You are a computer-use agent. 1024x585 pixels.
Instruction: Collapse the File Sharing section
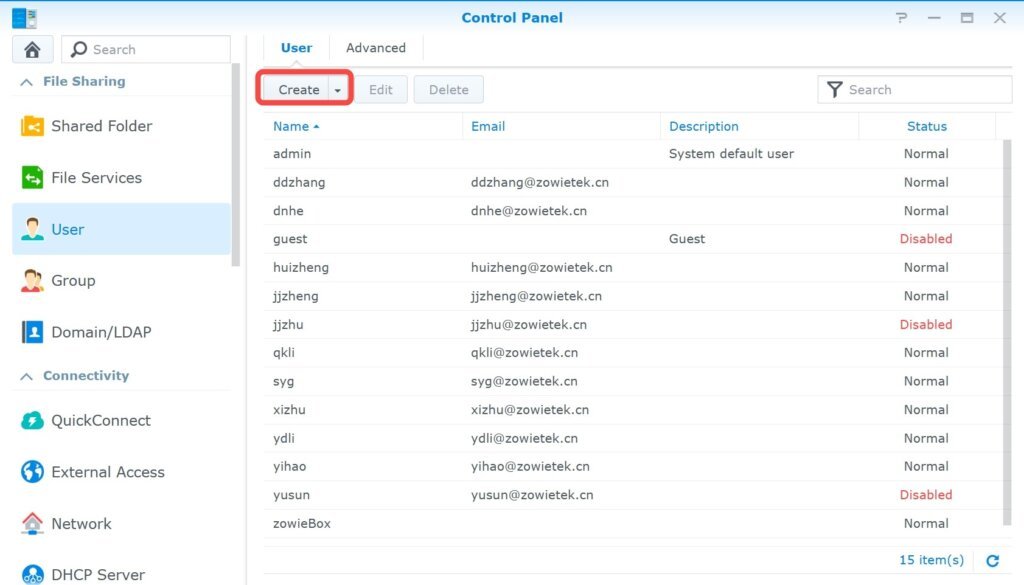27,82
